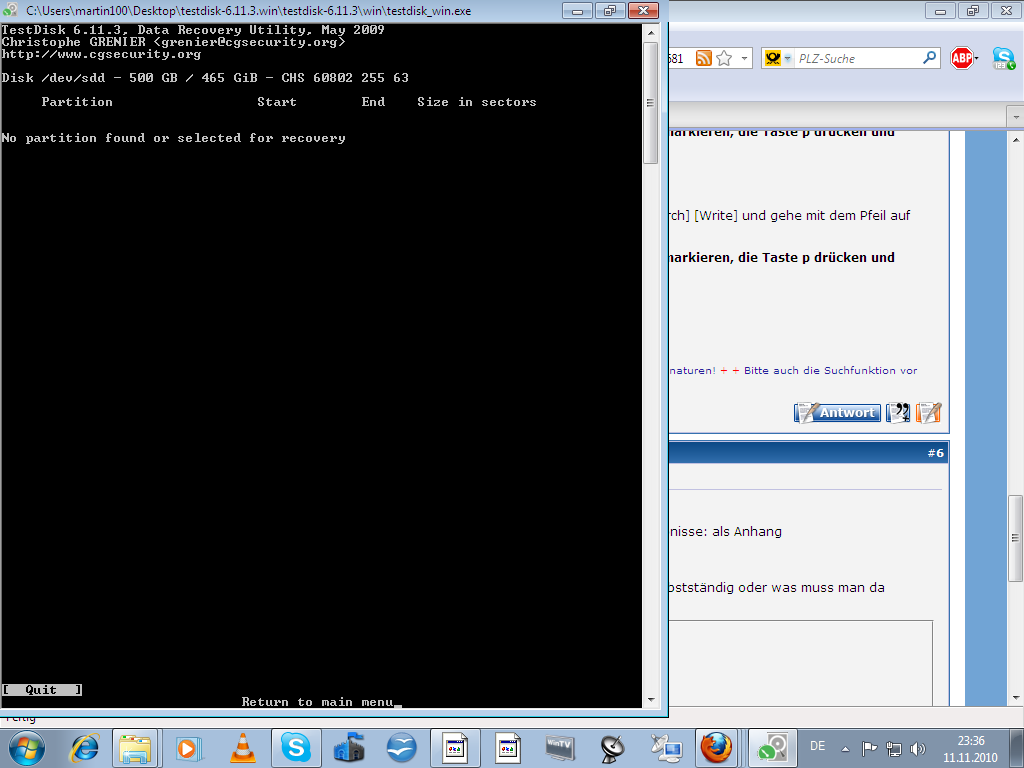The height and width of the screenshot is (768, 1024).
Task: Open the tab list dropdown in Firefox
Action: 1016,118
